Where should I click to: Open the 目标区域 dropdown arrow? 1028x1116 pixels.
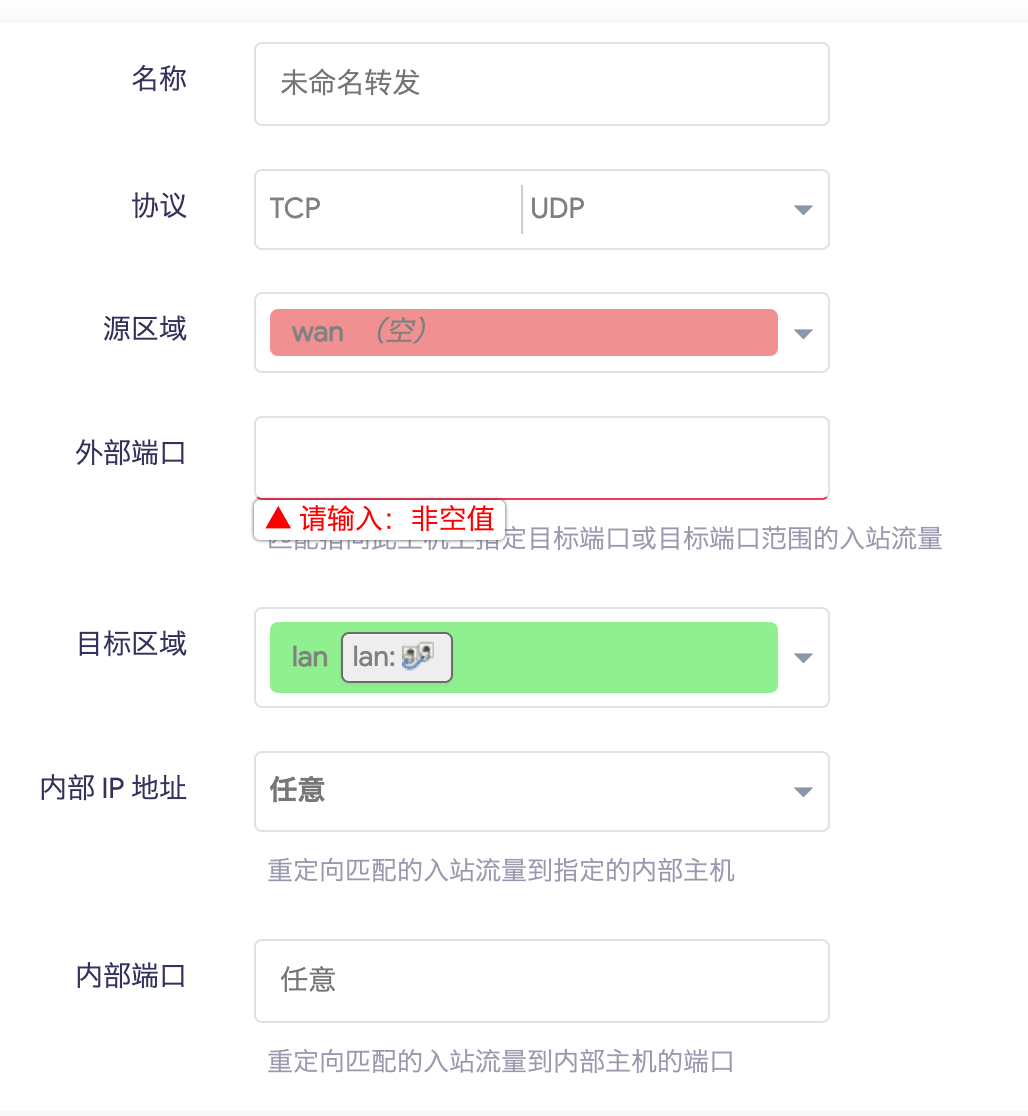coord(802,658)
